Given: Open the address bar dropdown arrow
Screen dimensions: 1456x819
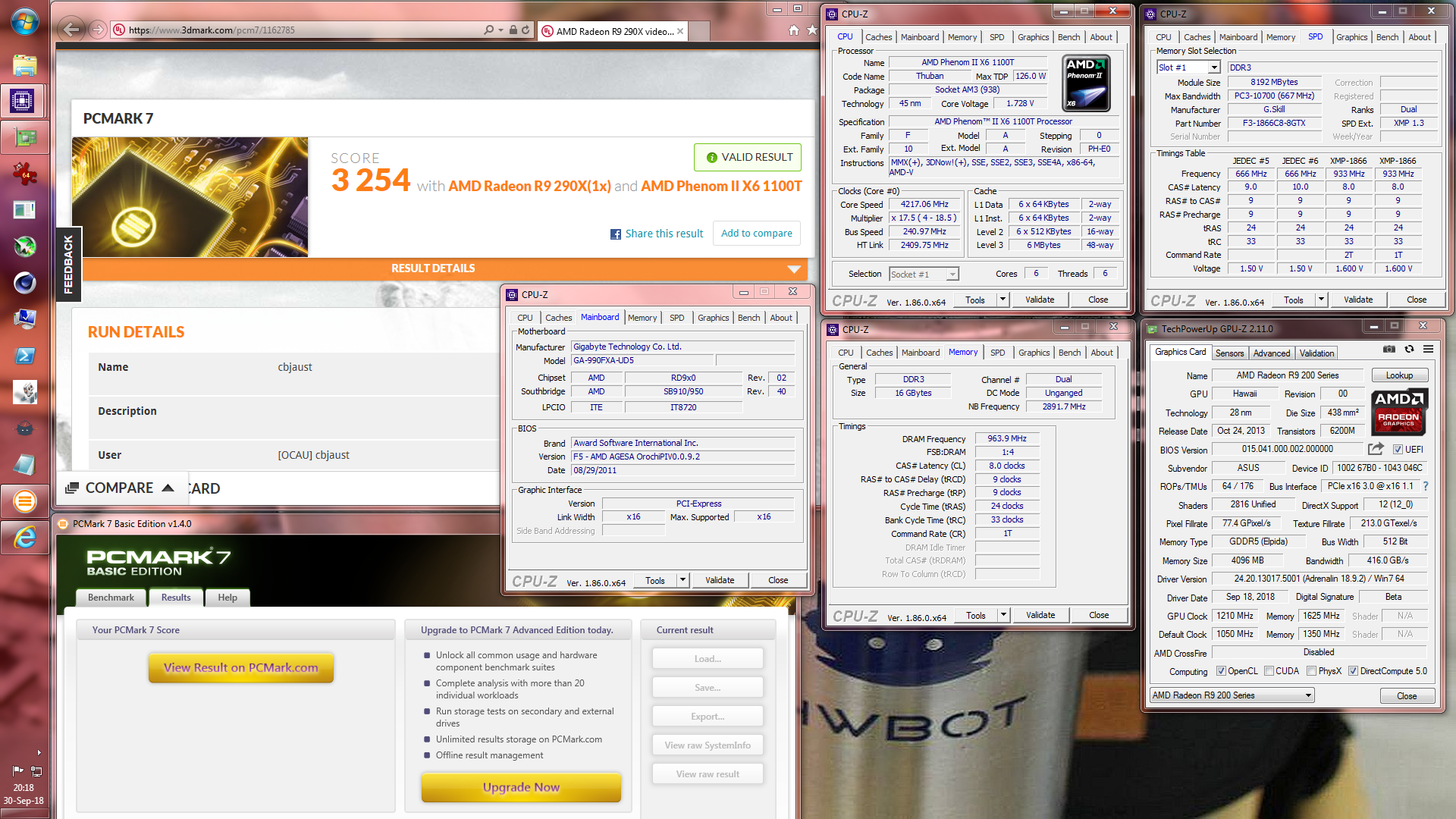Looking at the screenshot, I should 501,30.
